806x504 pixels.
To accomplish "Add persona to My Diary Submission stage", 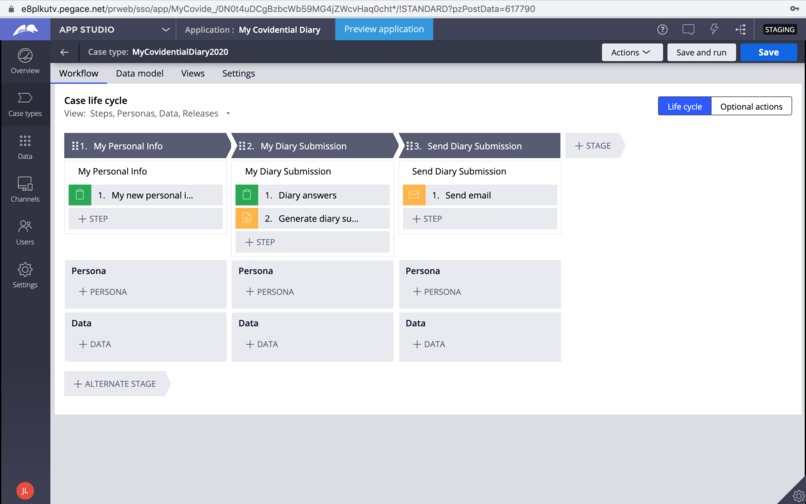I will pyautogui.click(x=270, y=292).
